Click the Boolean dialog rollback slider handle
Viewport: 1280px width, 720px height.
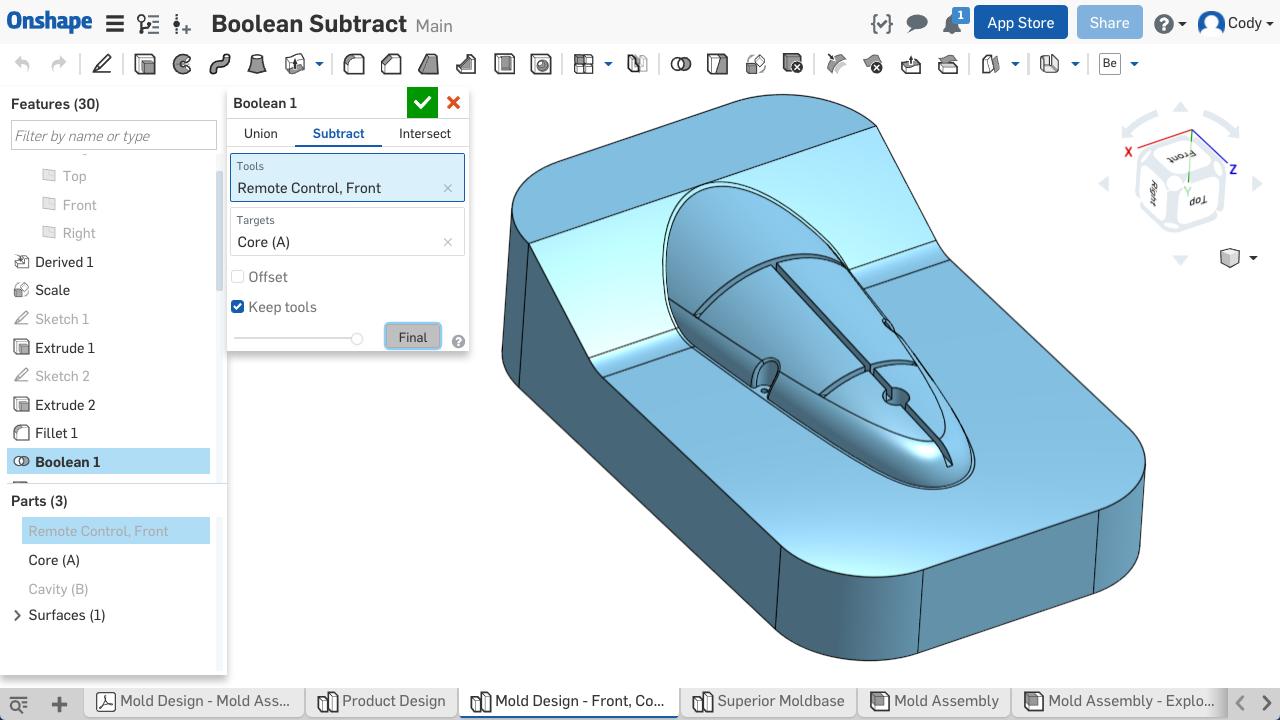[x=356, y=339]
